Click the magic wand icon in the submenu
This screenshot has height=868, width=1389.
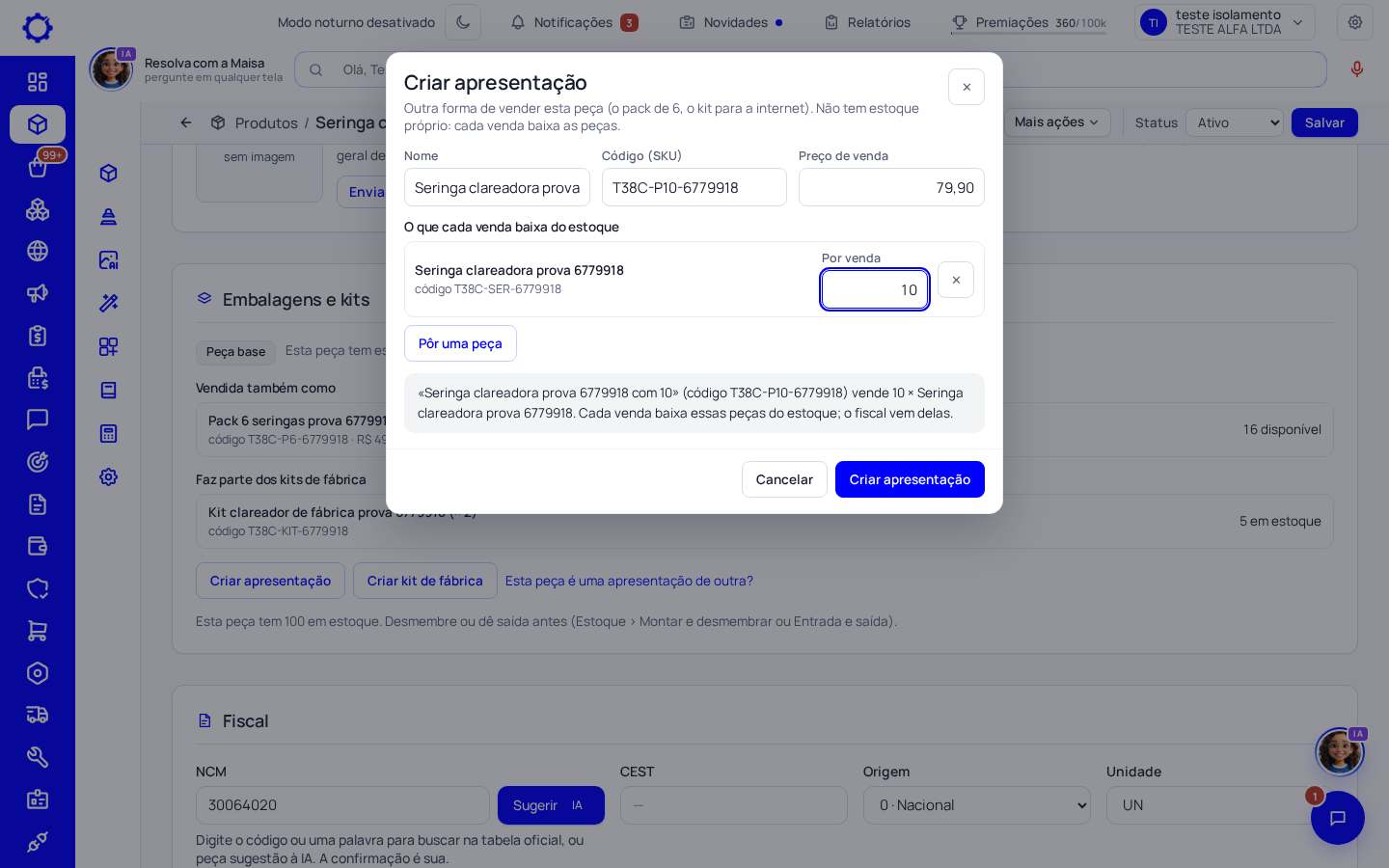coord(108,303)
